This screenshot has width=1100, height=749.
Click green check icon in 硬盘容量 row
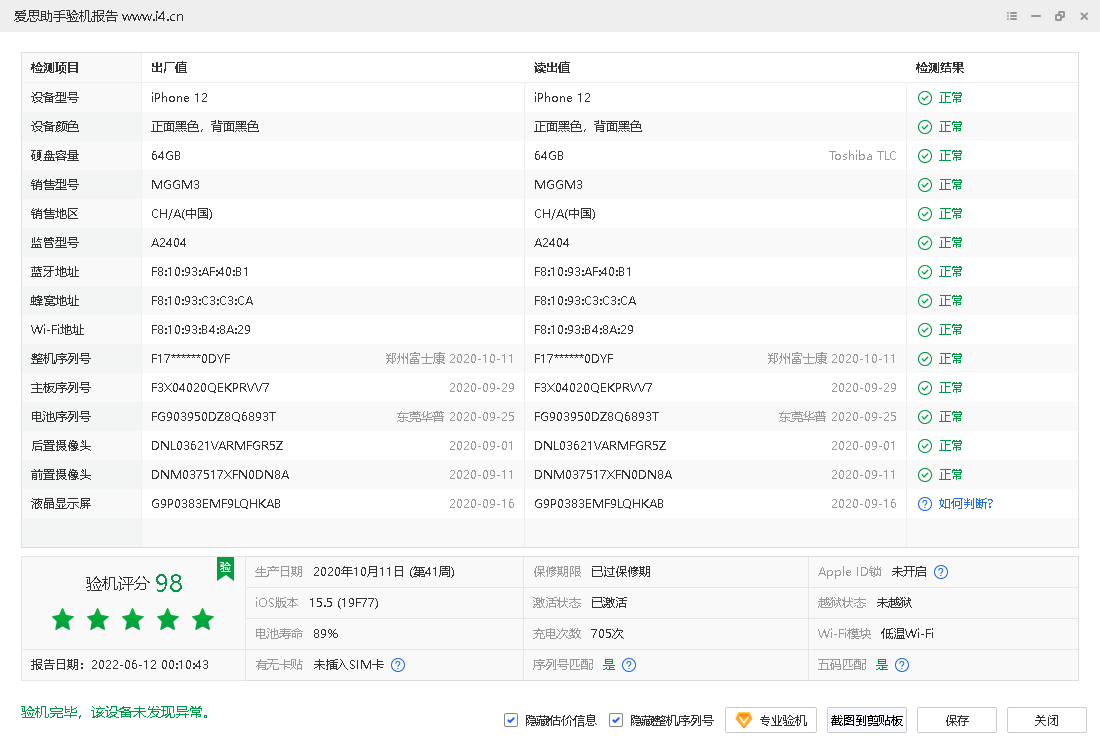(x=925, y=156)
